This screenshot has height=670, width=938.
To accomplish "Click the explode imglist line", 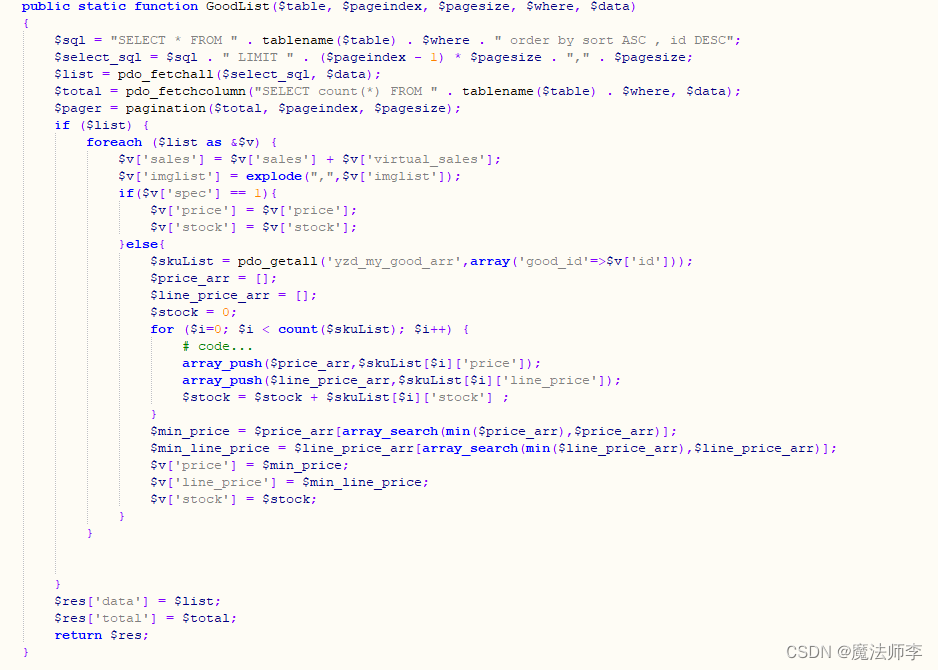I will (x=290, y=176).
